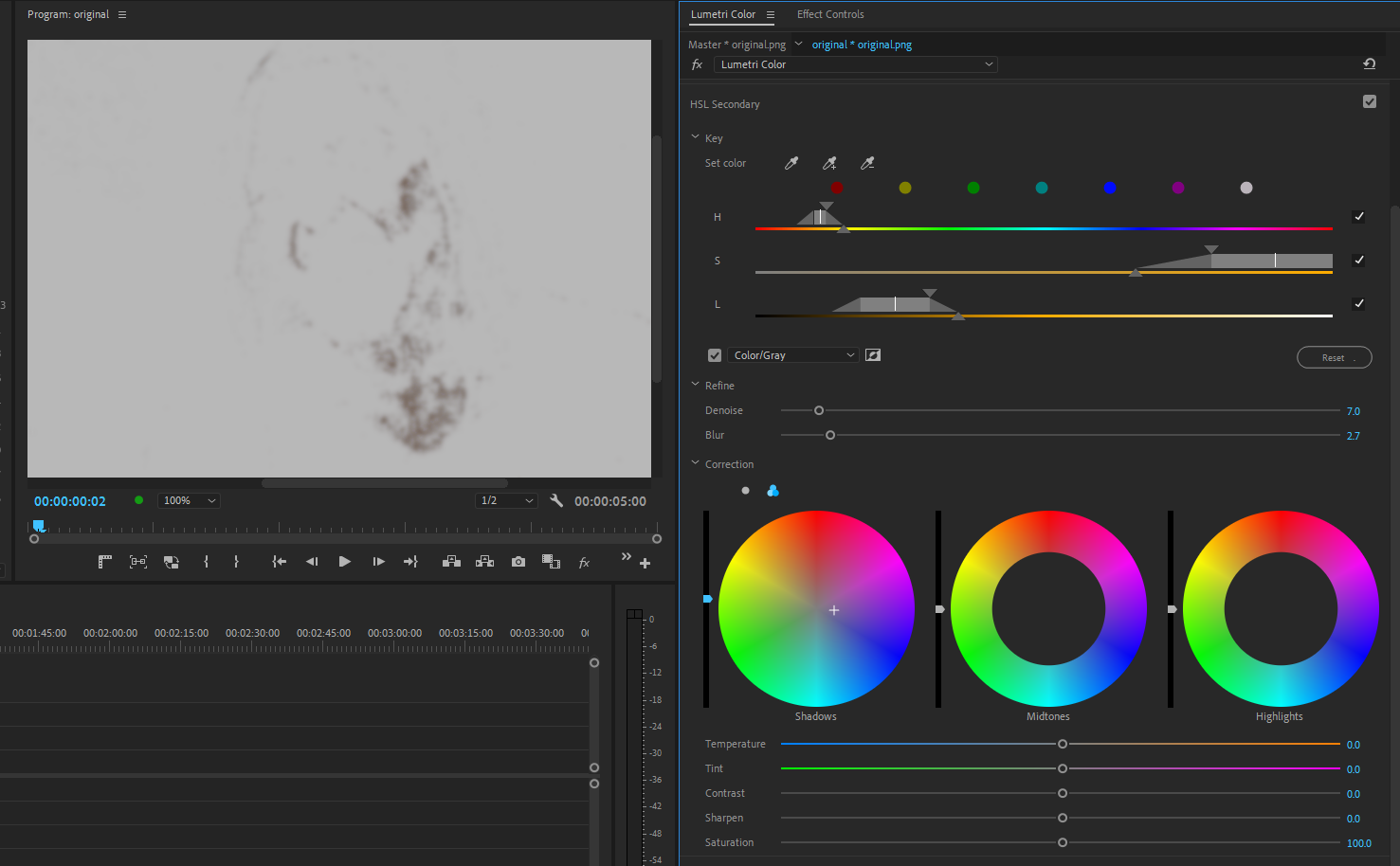Click the invert mask icon beside Color/Gray
Viewport: 1400px width, 866px height.
(873, 355)
